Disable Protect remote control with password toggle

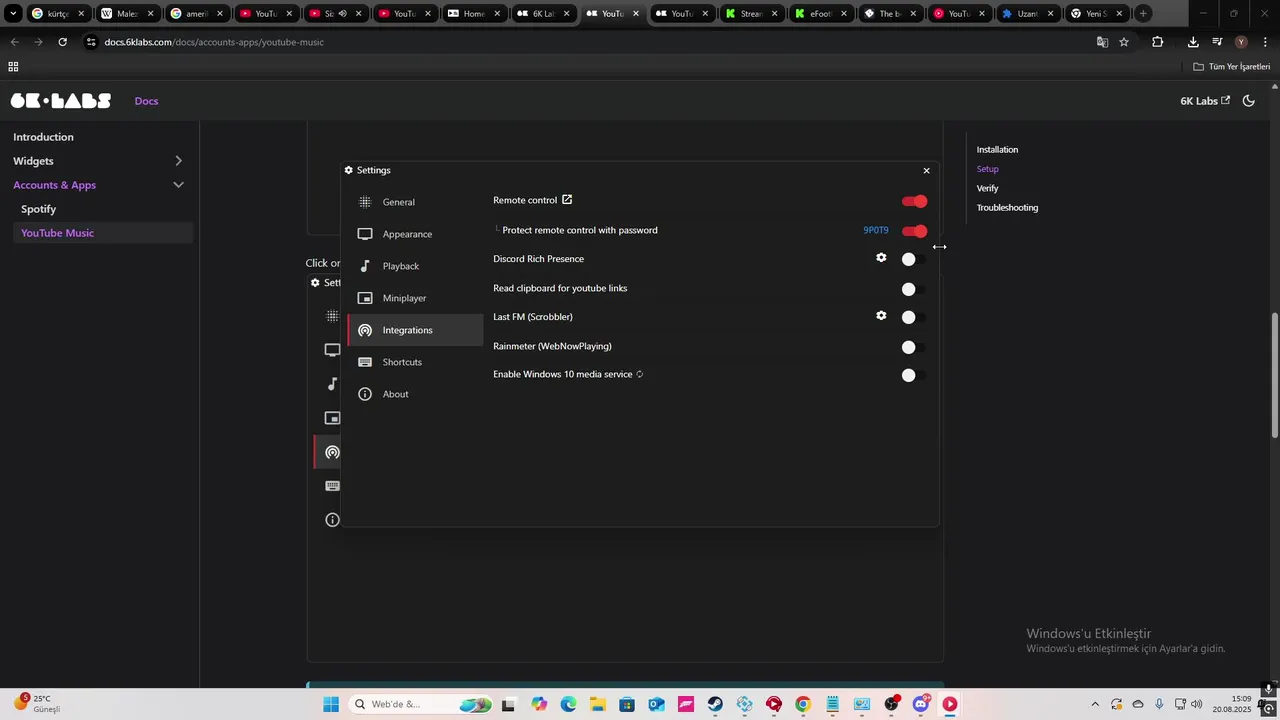(x=914, y=231)
